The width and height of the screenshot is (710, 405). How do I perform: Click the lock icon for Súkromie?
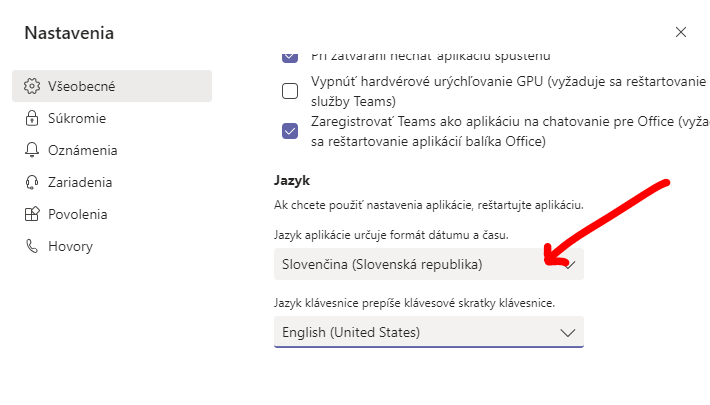[x=32, y=118]
